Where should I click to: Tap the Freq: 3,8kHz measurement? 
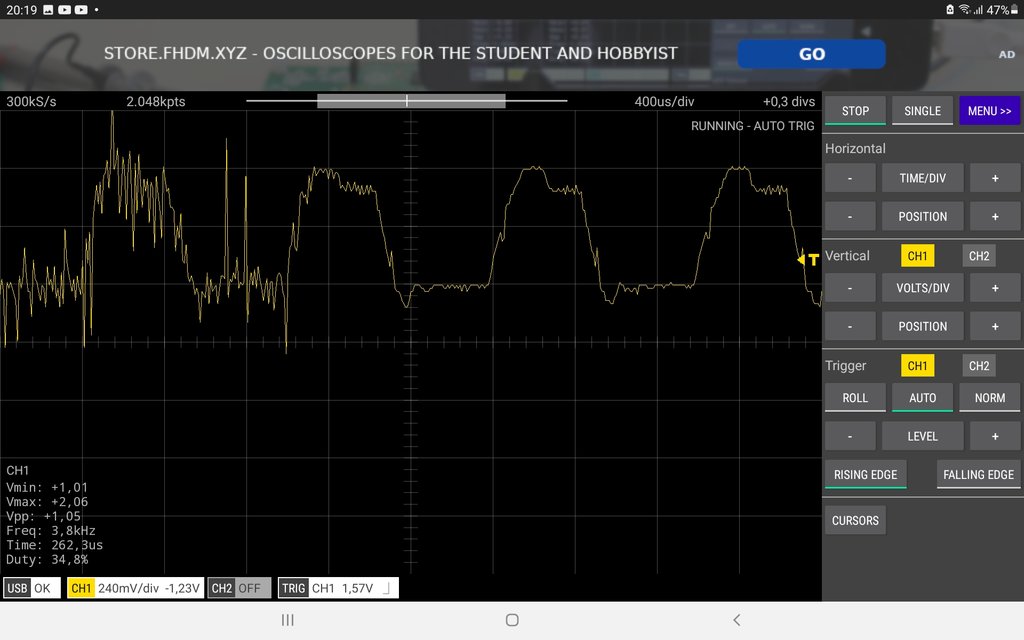pyautogui.click(x=51, y=530)
